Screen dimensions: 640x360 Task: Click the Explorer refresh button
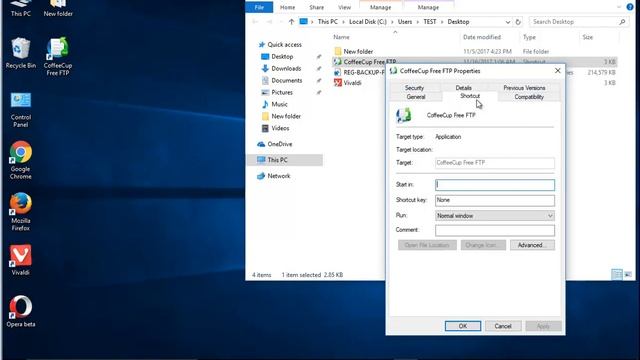tap(518, 22)
